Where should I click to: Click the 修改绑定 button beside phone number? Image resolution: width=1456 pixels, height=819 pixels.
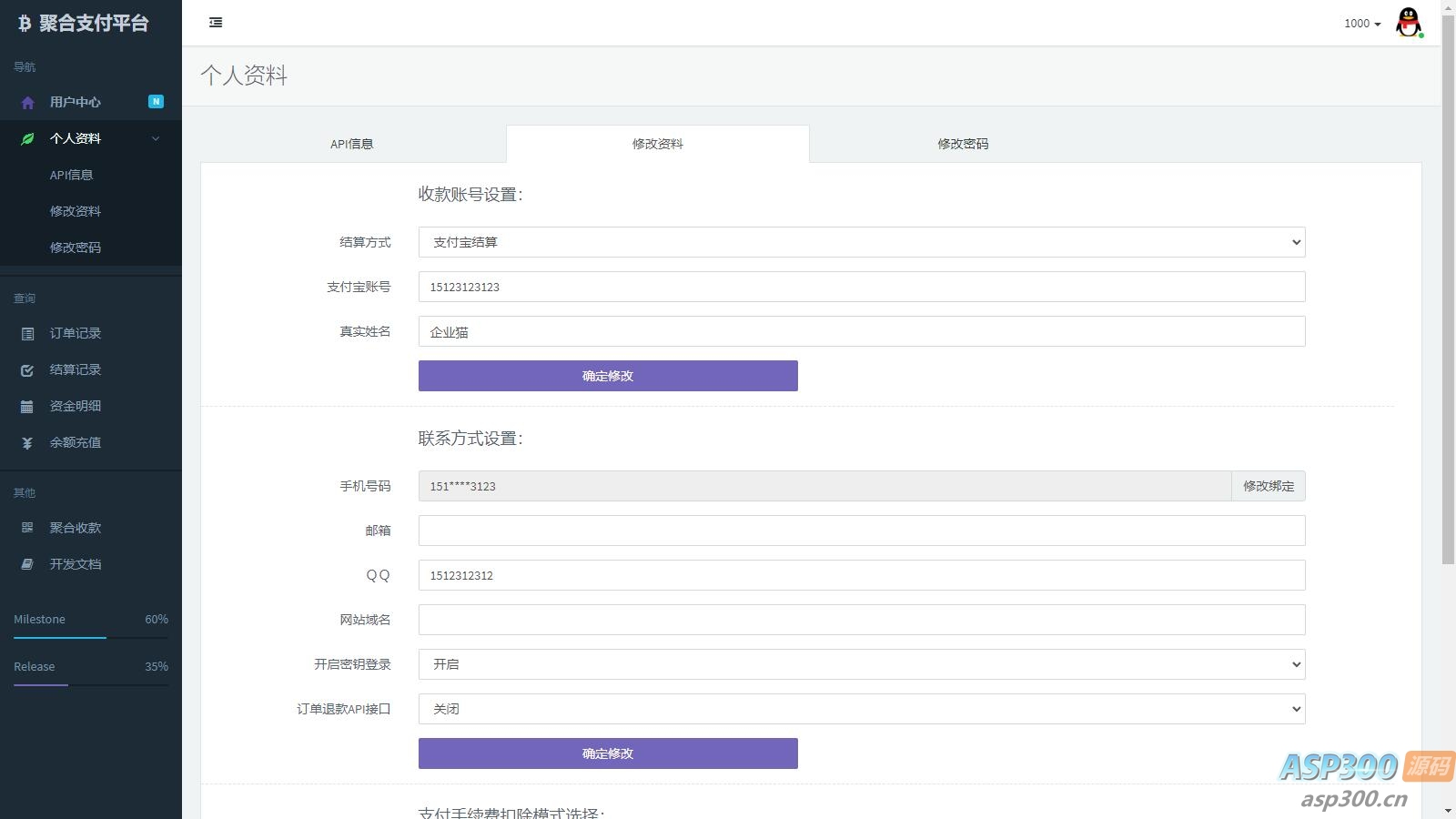click(1268, 486)
